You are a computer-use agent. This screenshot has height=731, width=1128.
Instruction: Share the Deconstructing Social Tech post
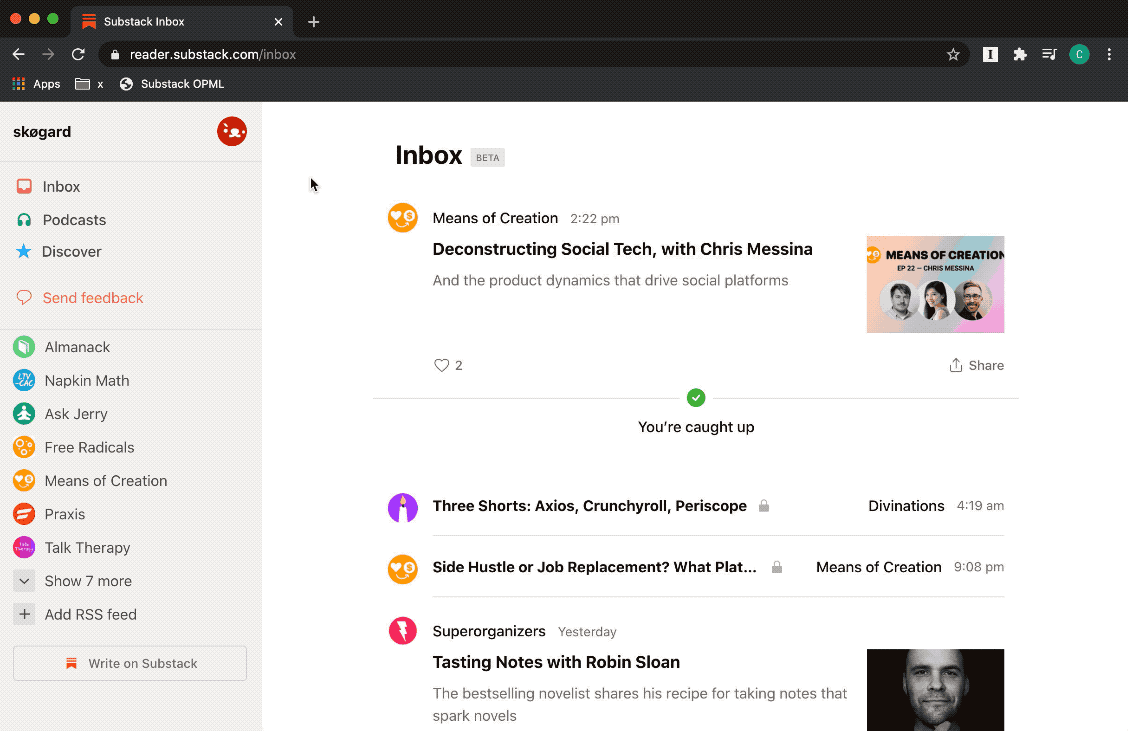(976, 366)
